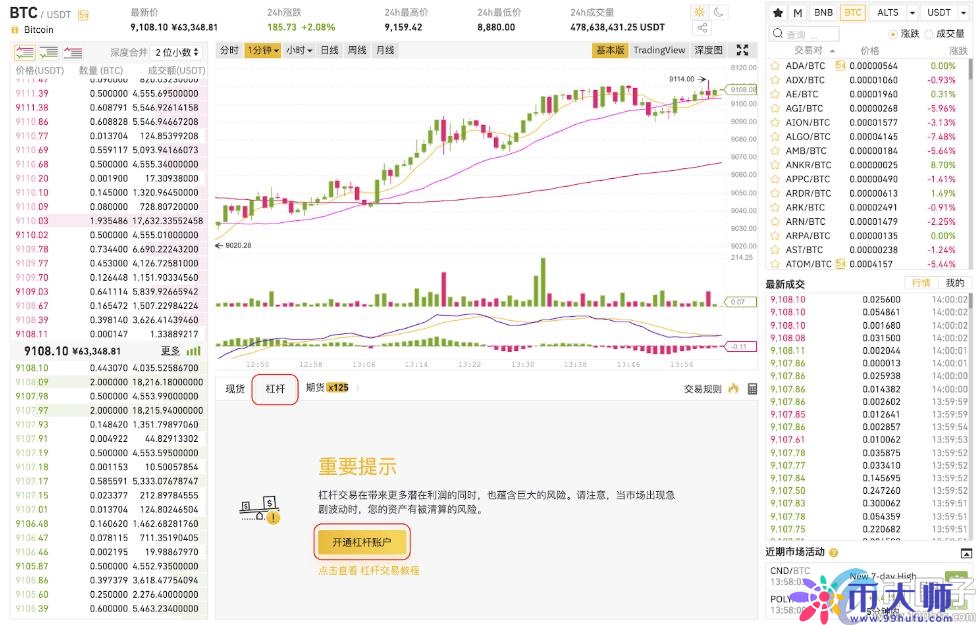Click the 5x margin badge next to BTC/USDT

(83, 14)
